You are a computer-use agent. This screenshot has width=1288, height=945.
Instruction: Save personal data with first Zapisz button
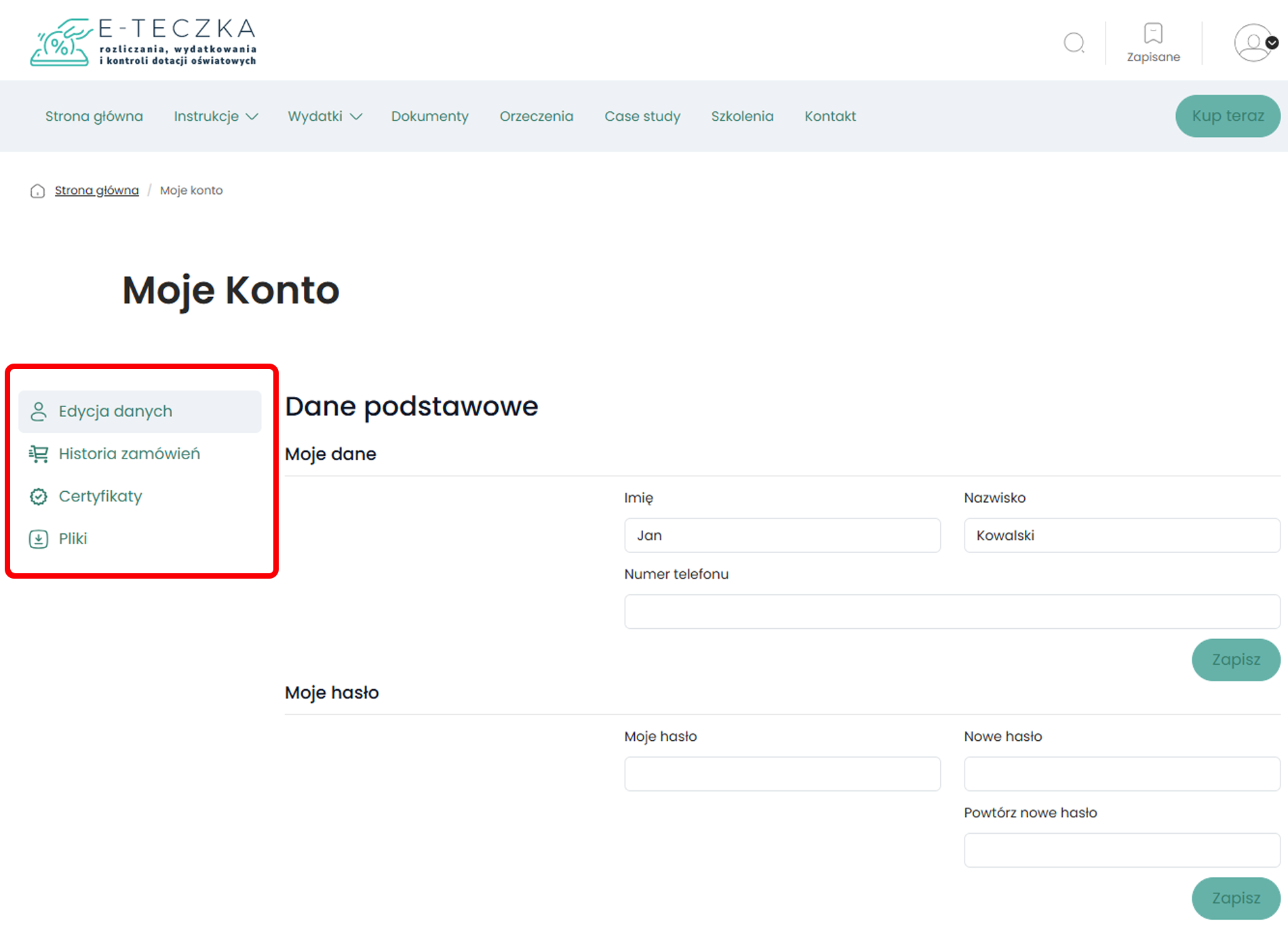(x=1235, y=659)
